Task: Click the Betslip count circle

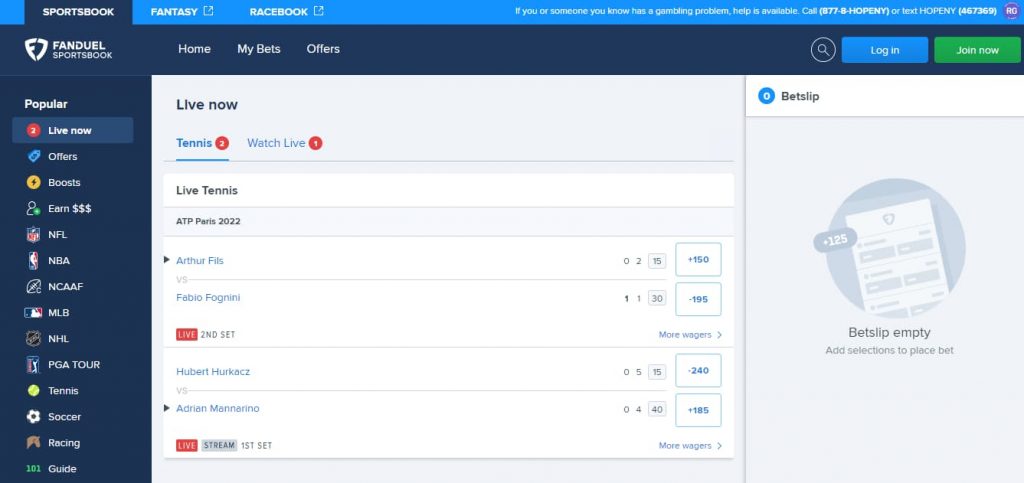Action: tap(766, 97)
